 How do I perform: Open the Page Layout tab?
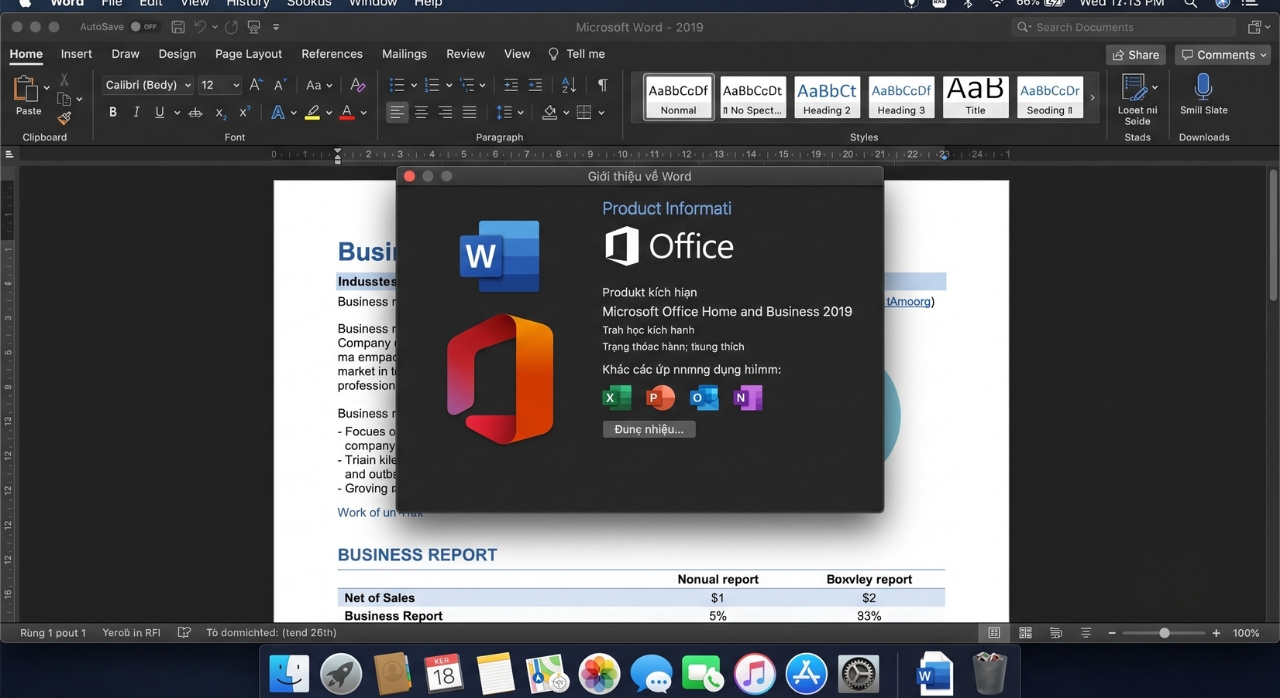pos(248,54)
